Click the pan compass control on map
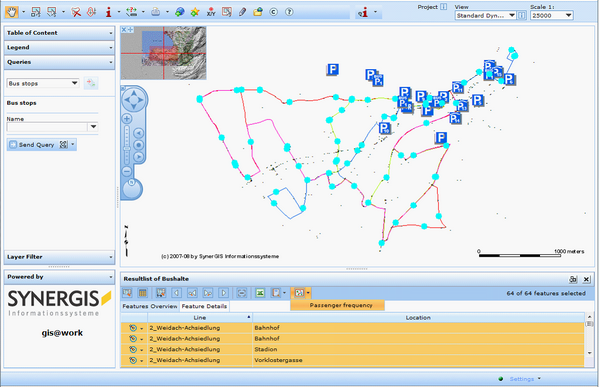 coord(133,100)
